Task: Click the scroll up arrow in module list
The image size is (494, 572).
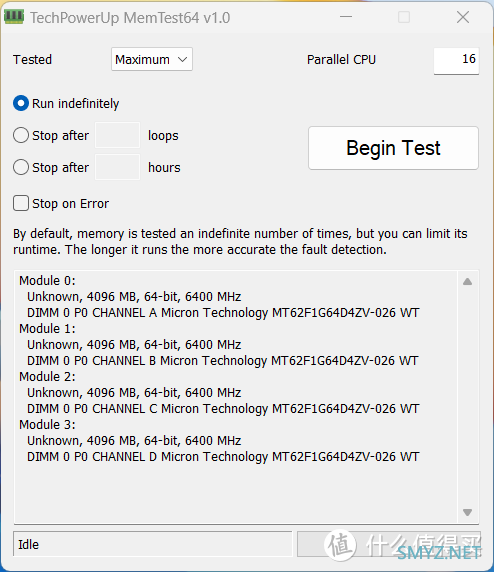Action: [467, 281]
